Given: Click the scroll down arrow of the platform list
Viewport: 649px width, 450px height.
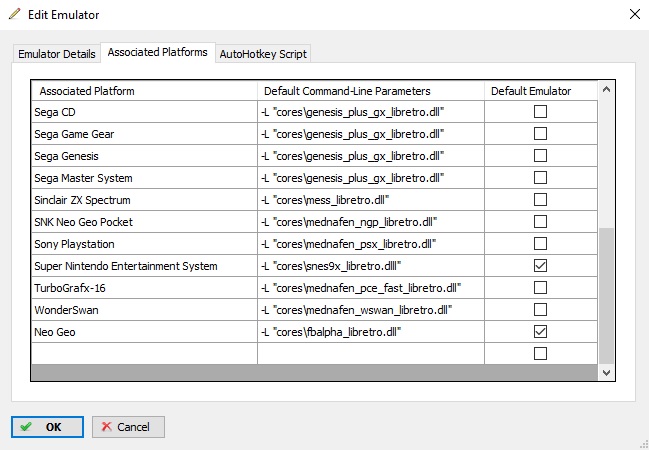Looking at the screenshot, I should tap(606, 373).
